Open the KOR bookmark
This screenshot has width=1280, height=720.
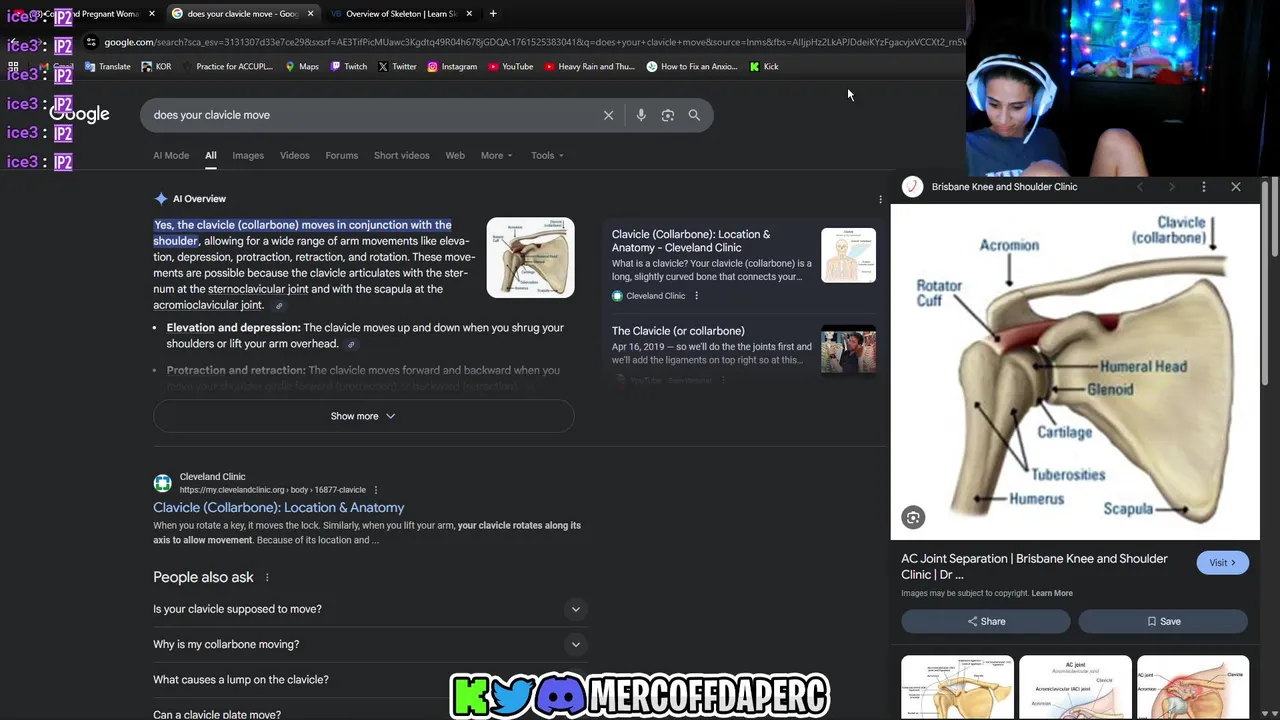(156, 67)
